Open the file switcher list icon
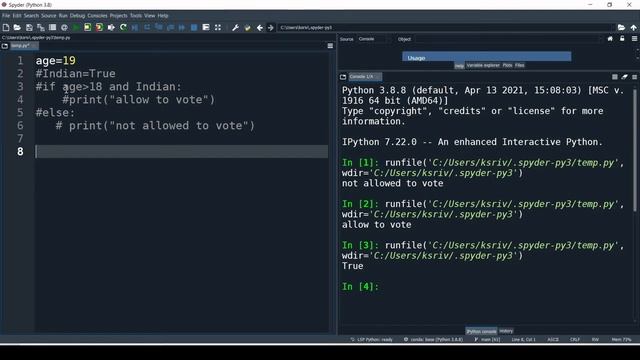640x360 pixels. [52, 27]
